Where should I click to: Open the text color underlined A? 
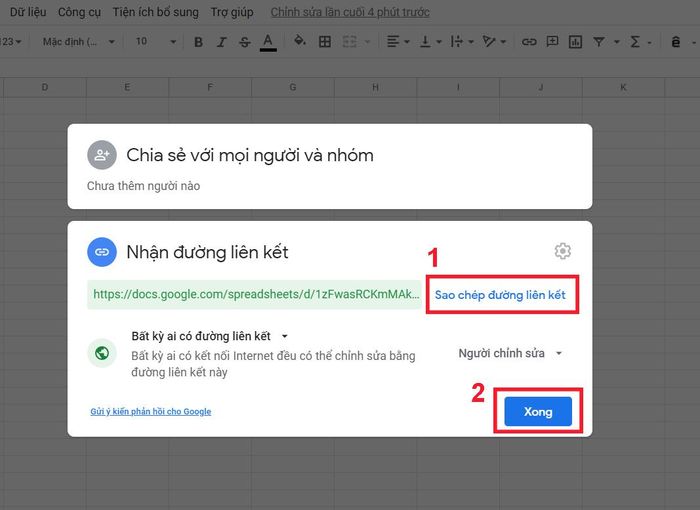pos(268,42)
